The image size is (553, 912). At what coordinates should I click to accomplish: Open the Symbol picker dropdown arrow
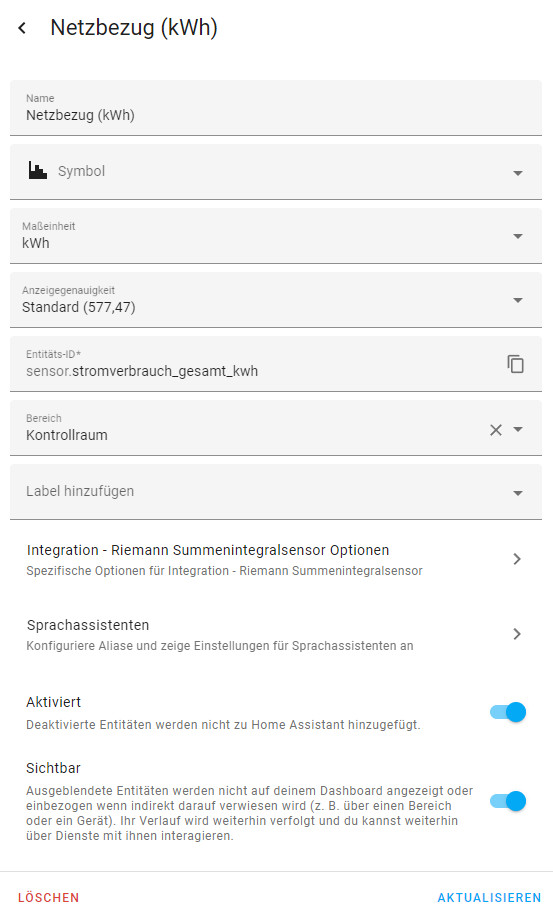coord(518,173)
